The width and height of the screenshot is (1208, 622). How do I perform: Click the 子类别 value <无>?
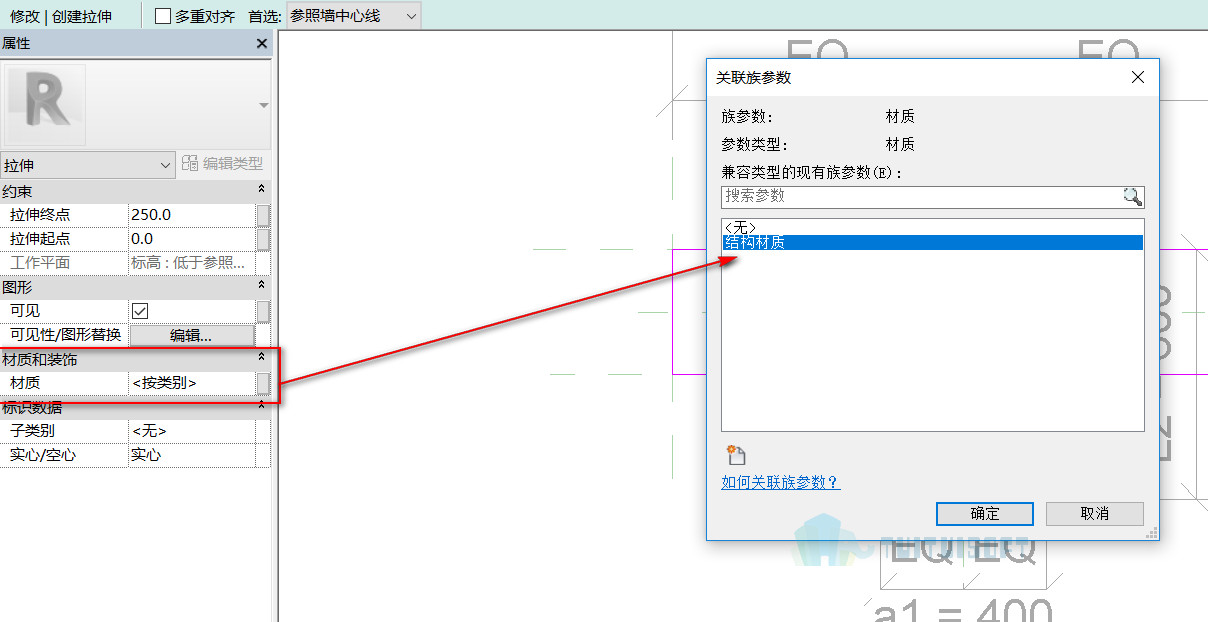click(192, 431)
